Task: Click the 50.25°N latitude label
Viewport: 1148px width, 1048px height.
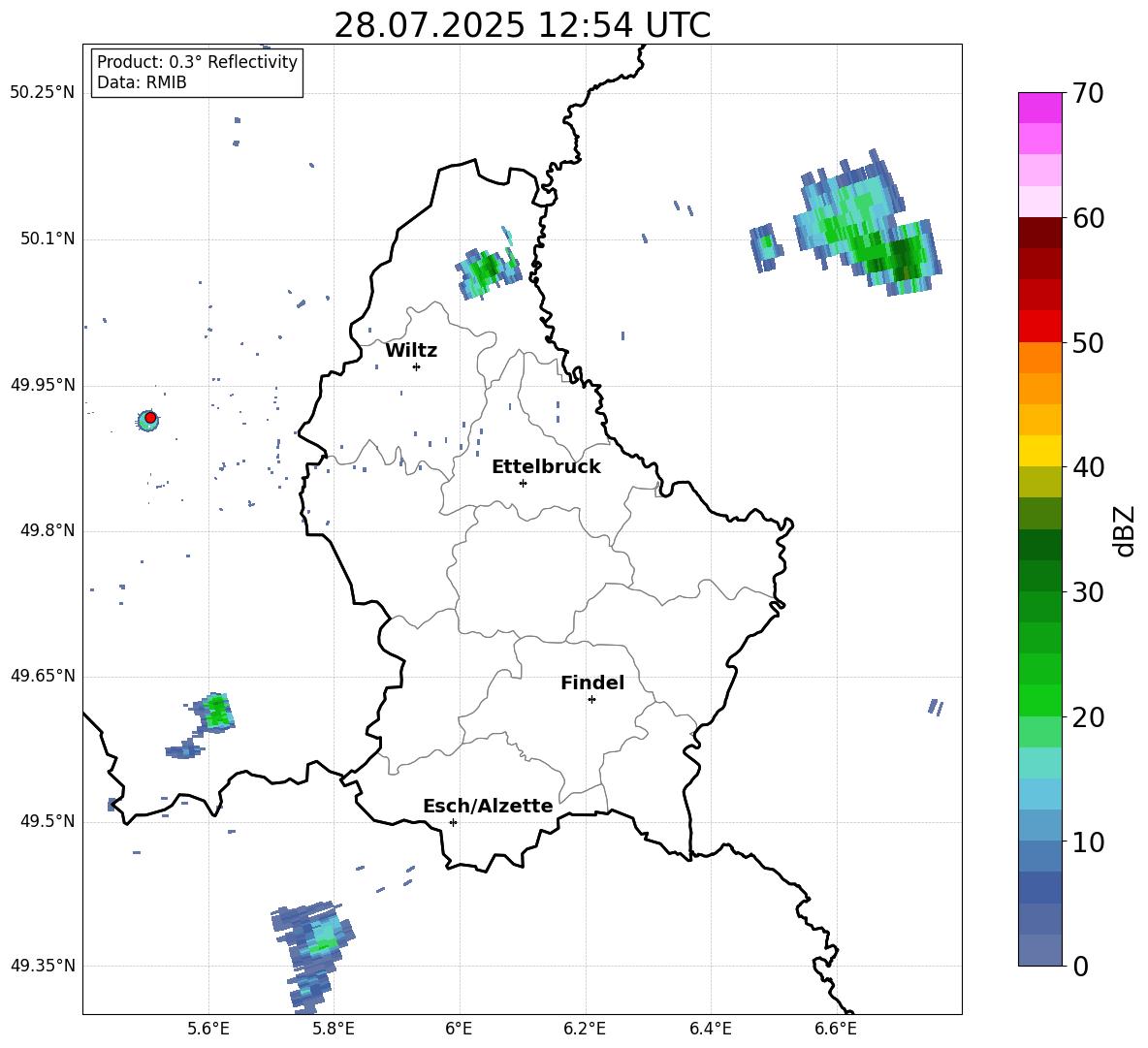Action: coord(43,93)
